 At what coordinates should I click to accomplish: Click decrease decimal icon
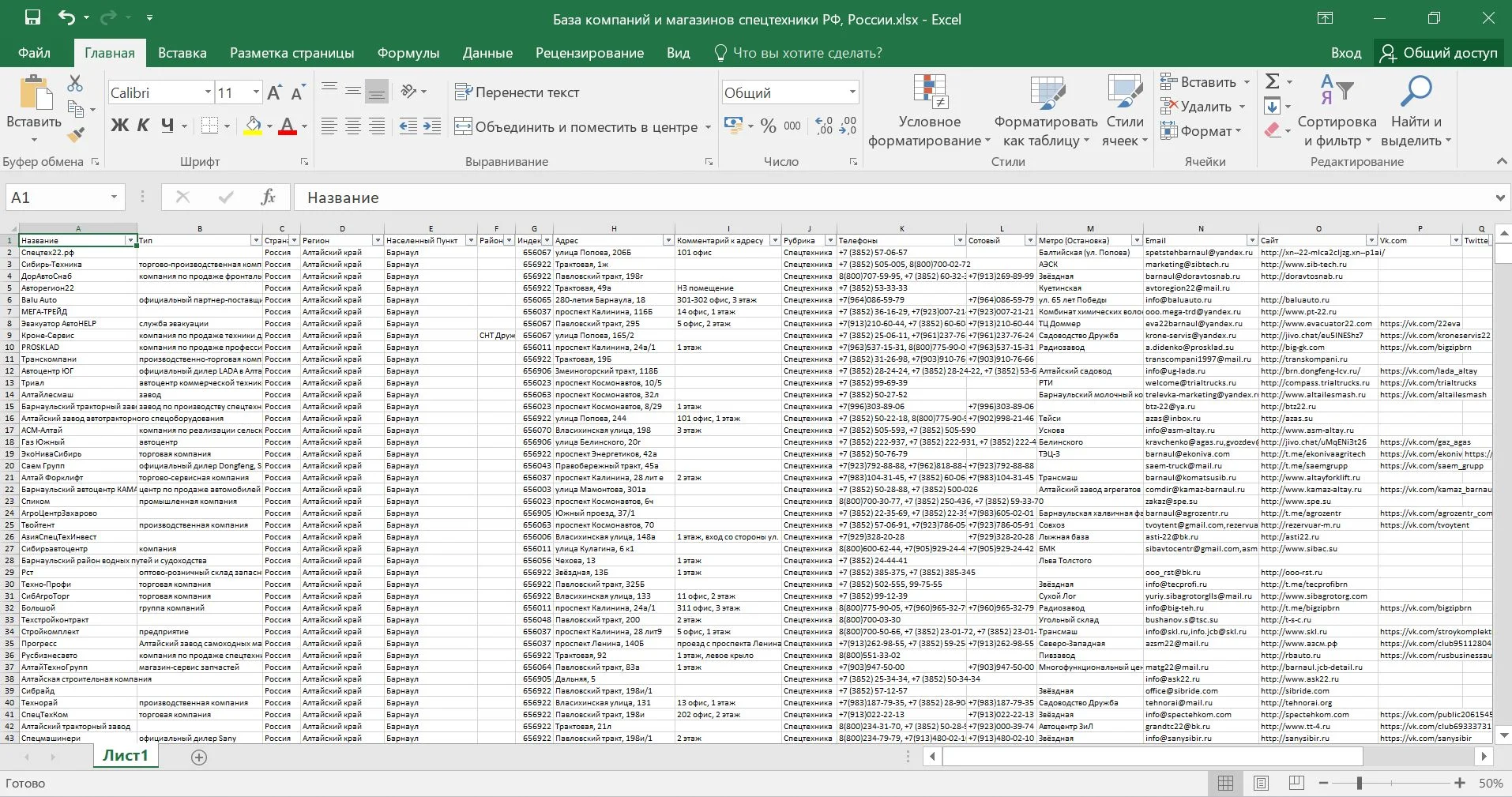coord(848,126)
